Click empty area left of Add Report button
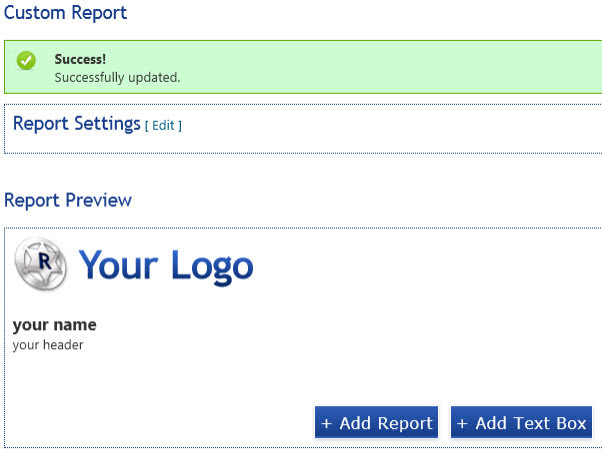602x453 pixels. click(x=160, y=422)
